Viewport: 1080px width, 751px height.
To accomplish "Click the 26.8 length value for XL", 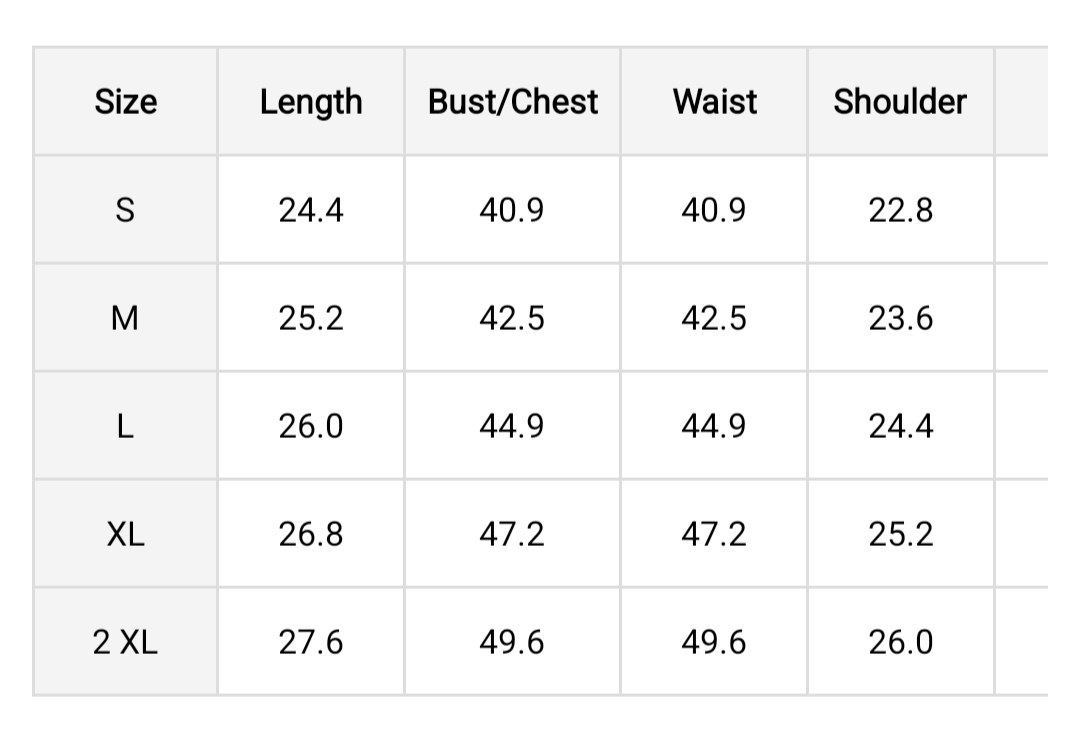I will [x=311, y=534].
